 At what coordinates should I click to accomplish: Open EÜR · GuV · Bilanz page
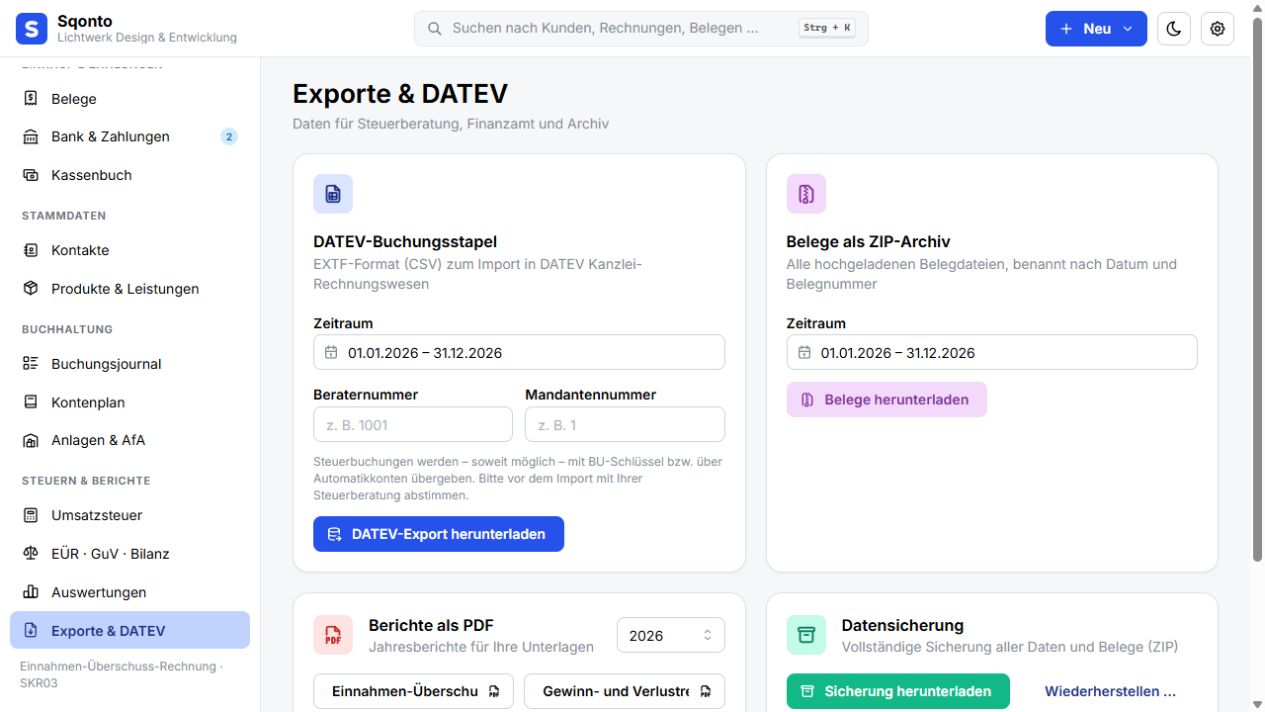130,554
